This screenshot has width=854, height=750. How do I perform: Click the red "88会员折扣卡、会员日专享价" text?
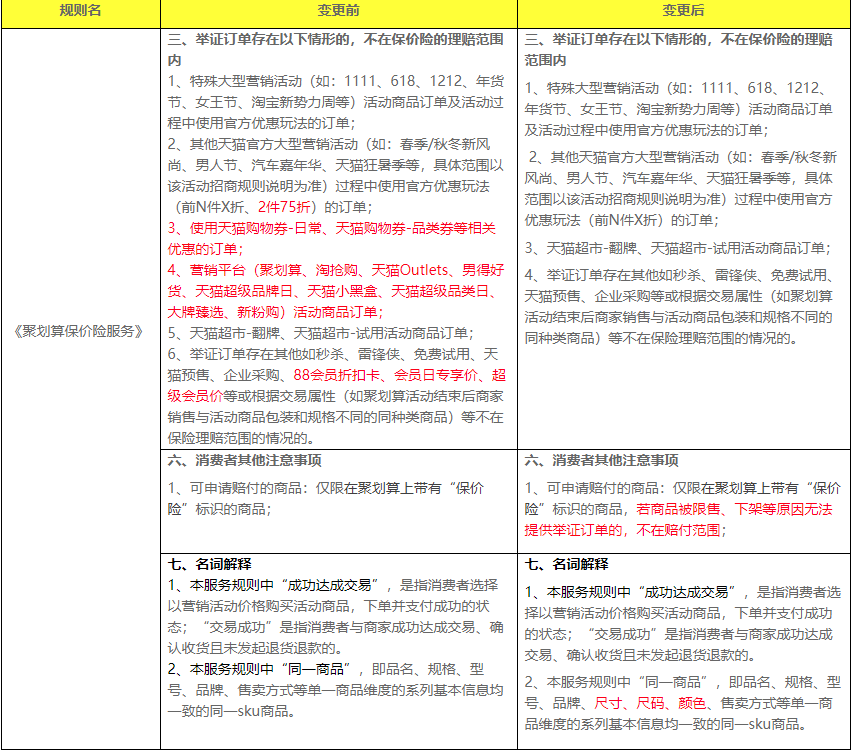click(x=385, y=375)
